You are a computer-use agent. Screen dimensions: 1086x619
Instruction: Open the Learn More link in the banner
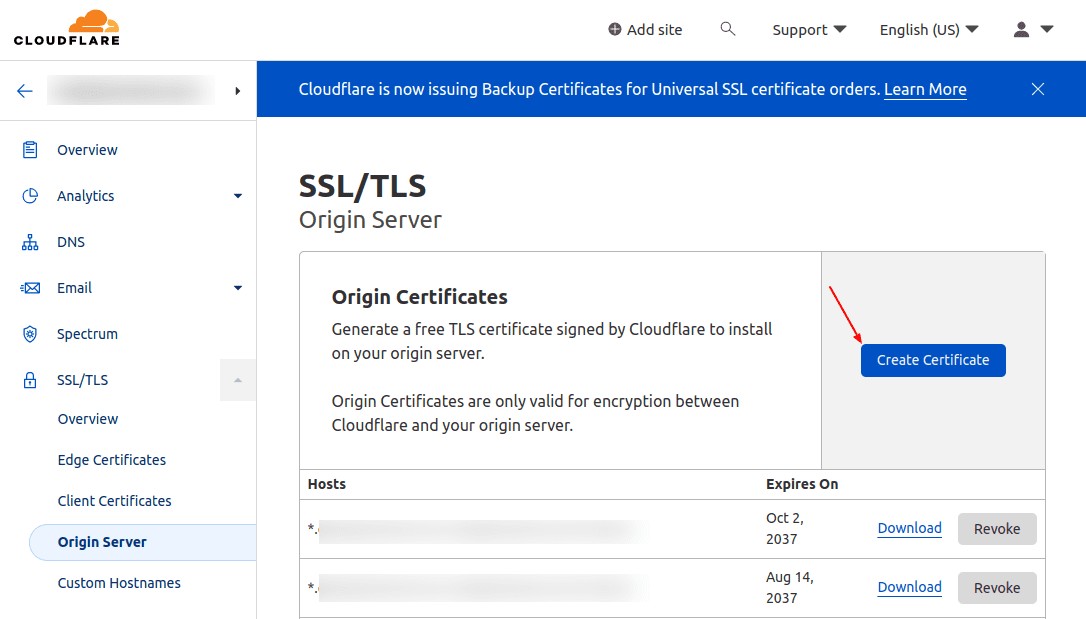(924, 89)
